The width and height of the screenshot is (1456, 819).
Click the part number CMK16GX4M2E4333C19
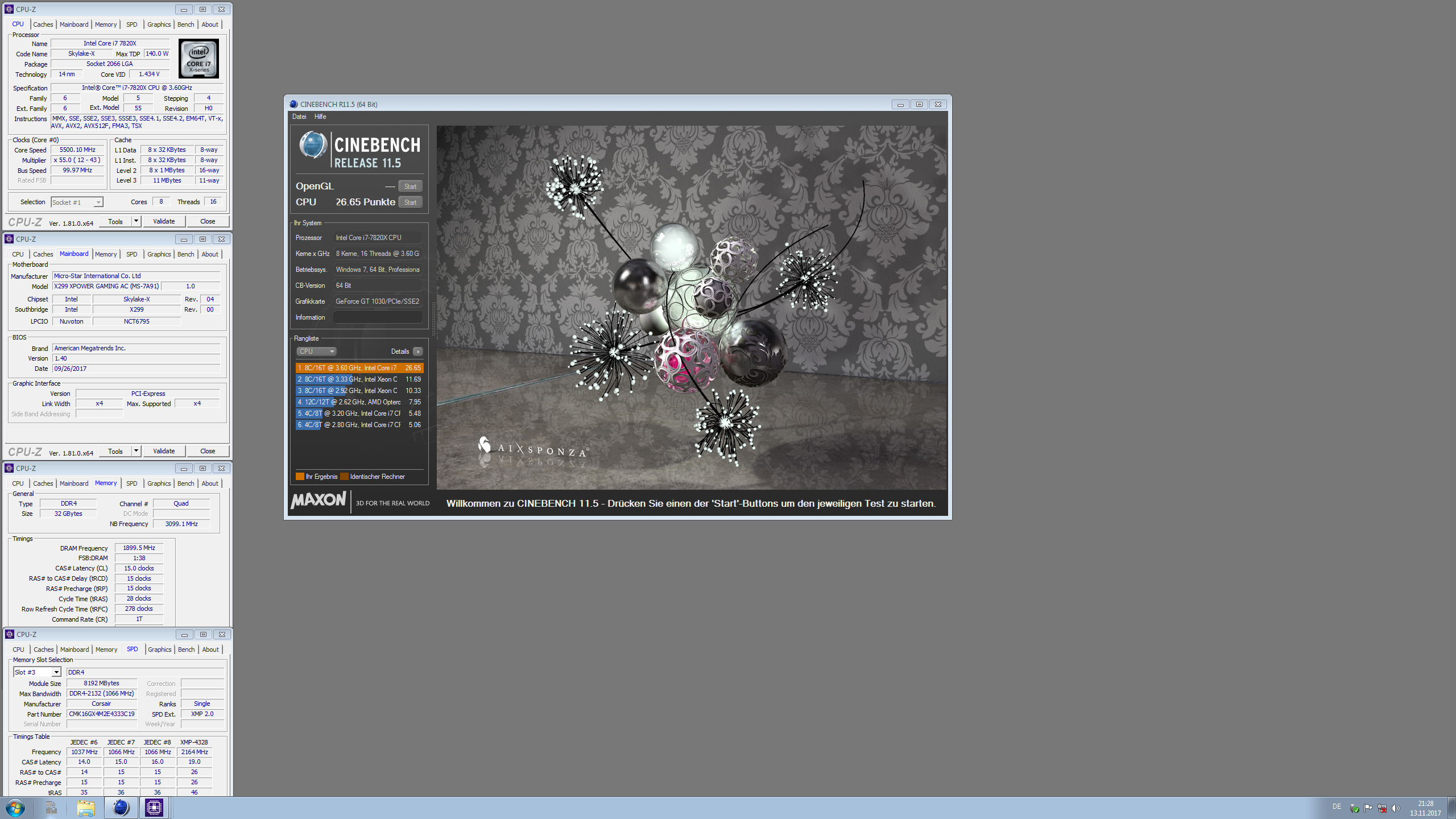click(x=102, y=714)
